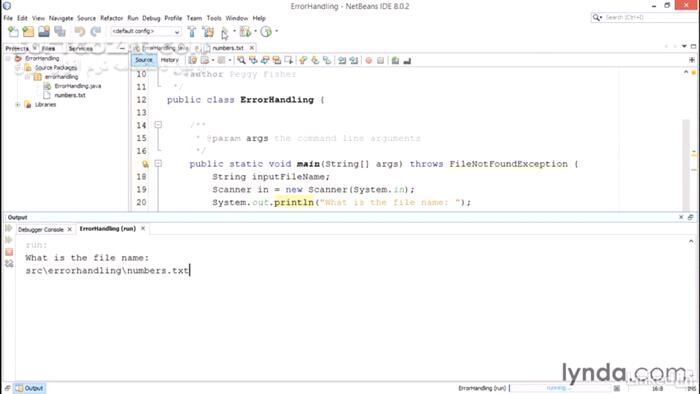Viewport: 700px width, 394px height.
Task: Open the default config combo box
Action: pos(146,31)
